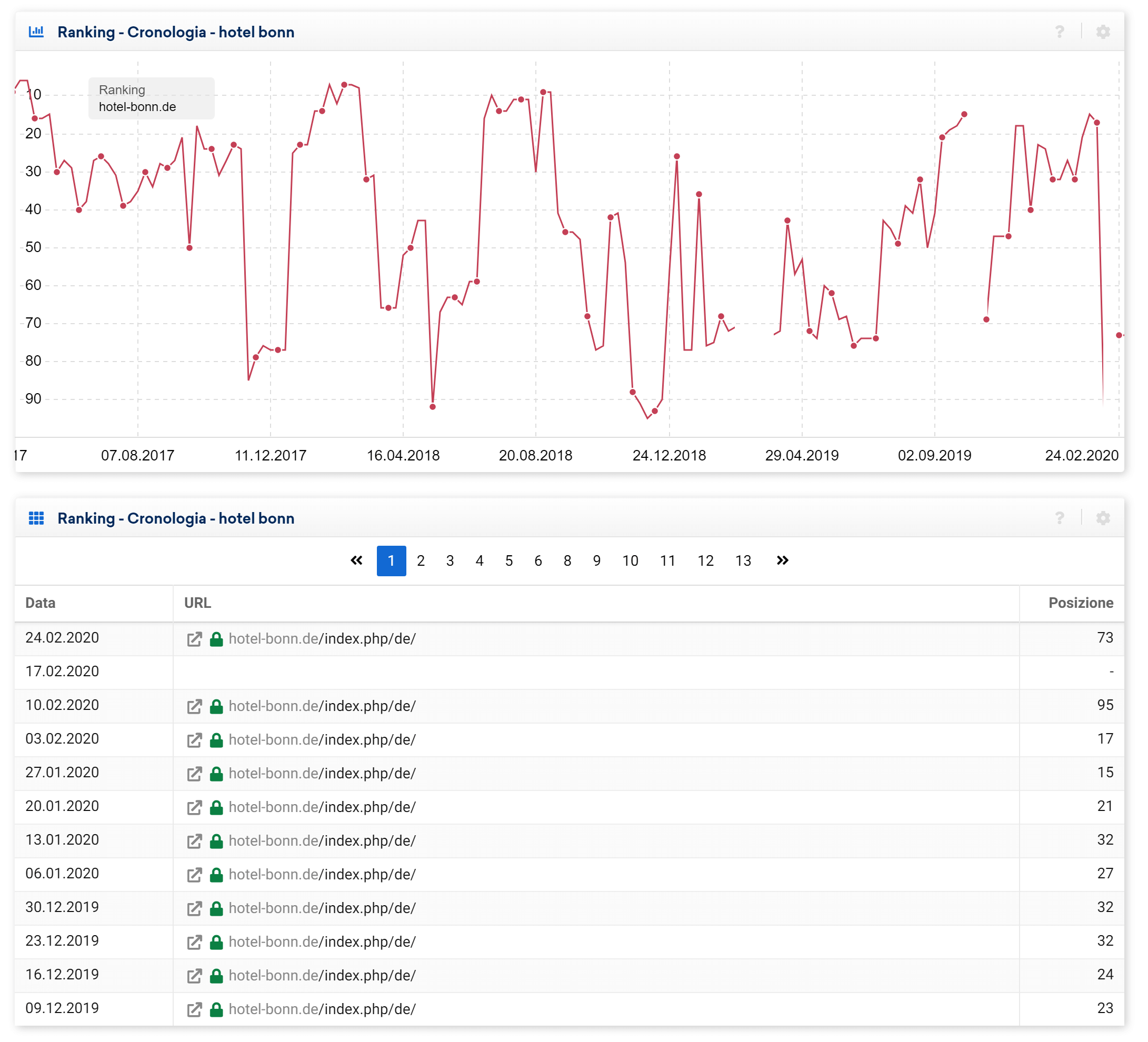
Task: Click the hotel-bonn.de ranking legend box
Action: pos(152,98)
